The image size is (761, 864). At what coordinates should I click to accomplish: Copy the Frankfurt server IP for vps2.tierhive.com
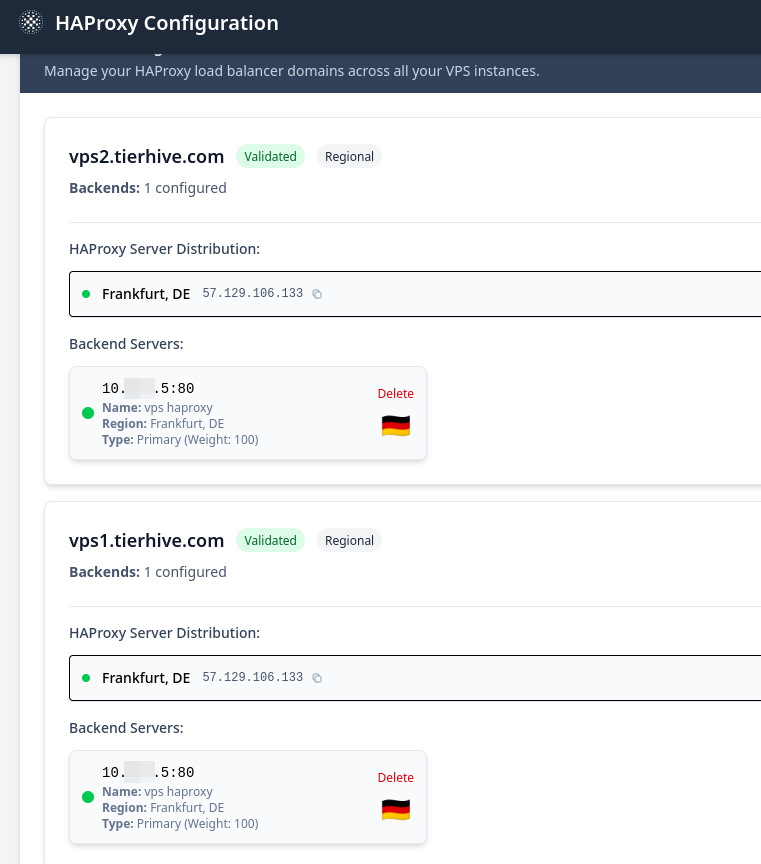pyautogui.click(x=317, y=294)
